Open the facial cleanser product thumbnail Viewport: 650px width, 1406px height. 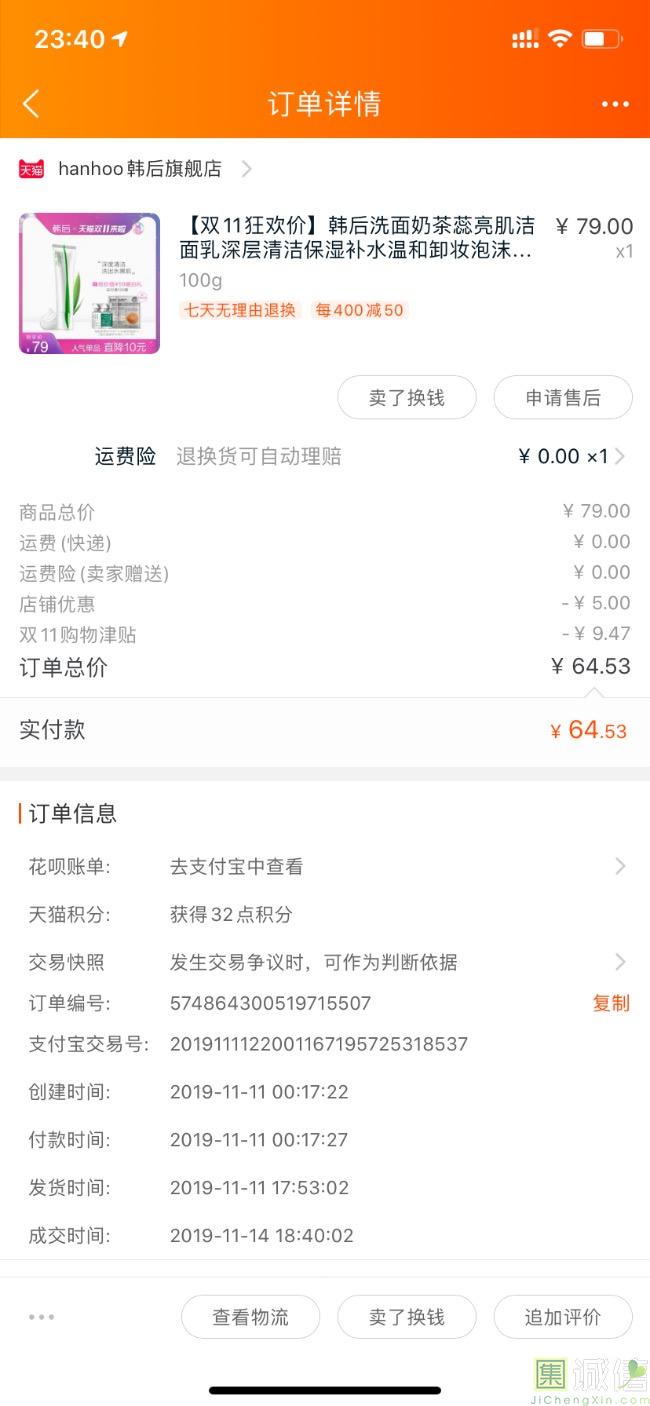click(90, 284)
